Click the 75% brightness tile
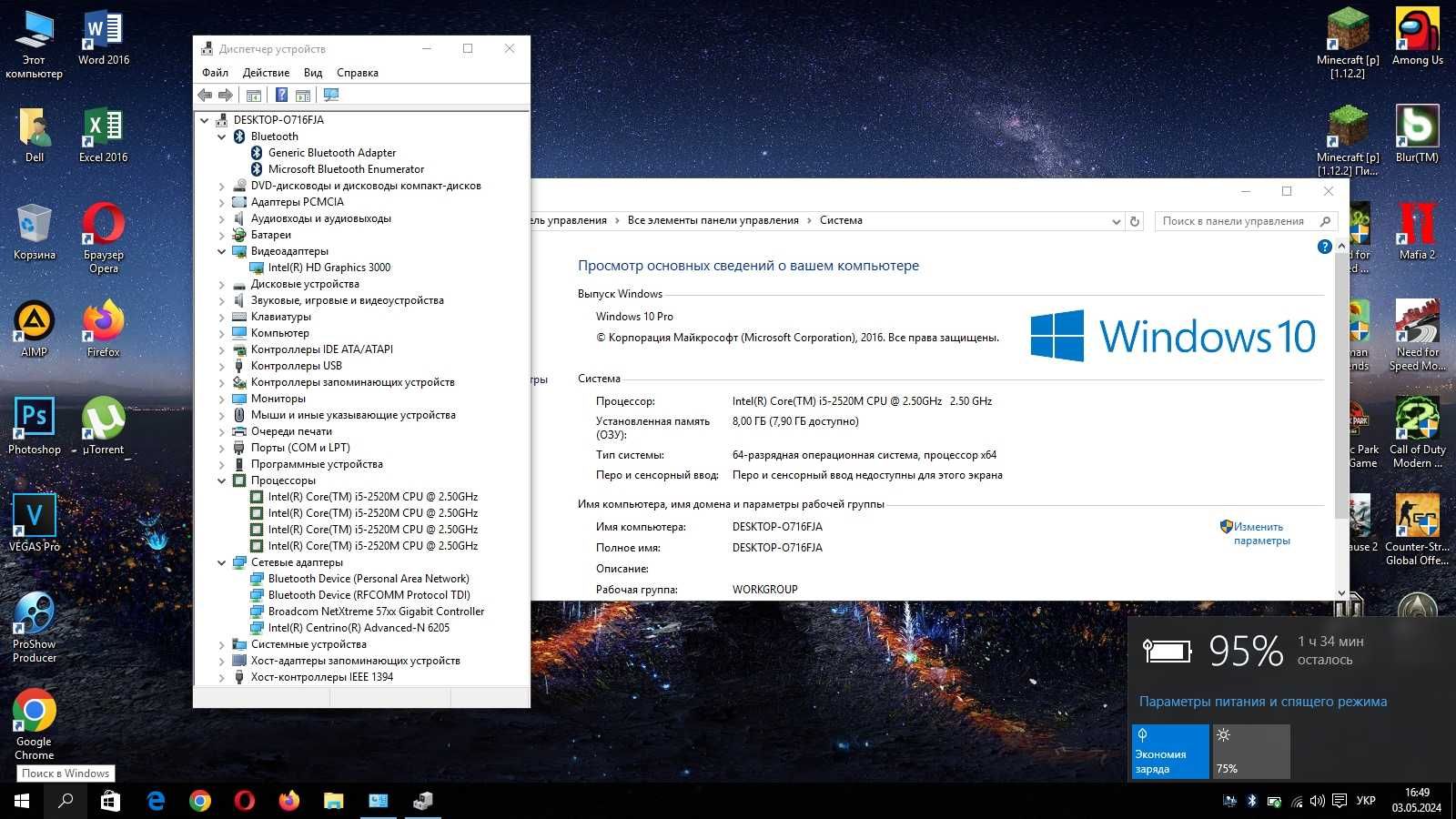This screenshot has height=819, width=1456. tap(1251, 752)
